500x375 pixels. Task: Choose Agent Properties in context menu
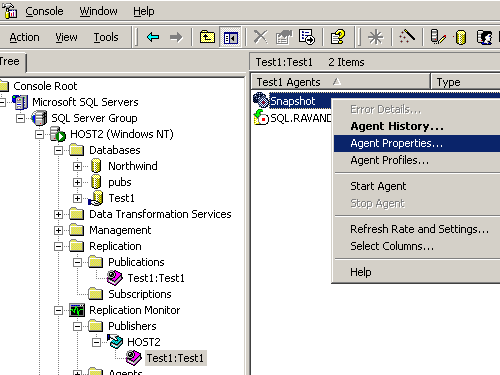click(417, 143)
